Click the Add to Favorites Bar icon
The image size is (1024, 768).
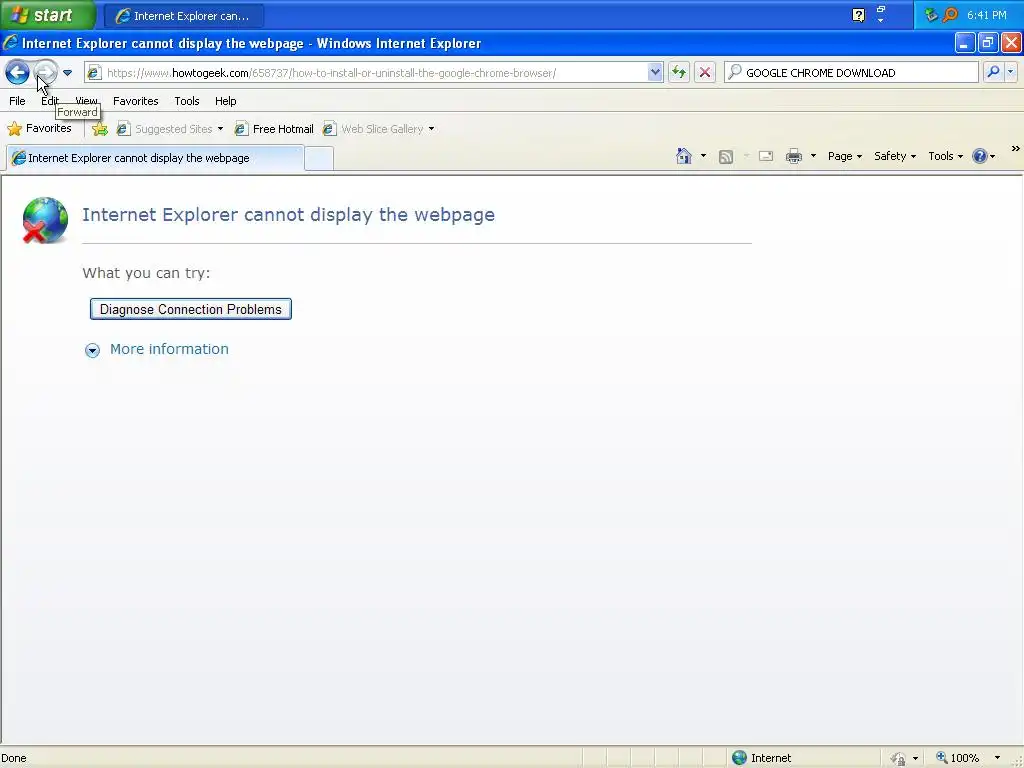click(x=100, y=129)
